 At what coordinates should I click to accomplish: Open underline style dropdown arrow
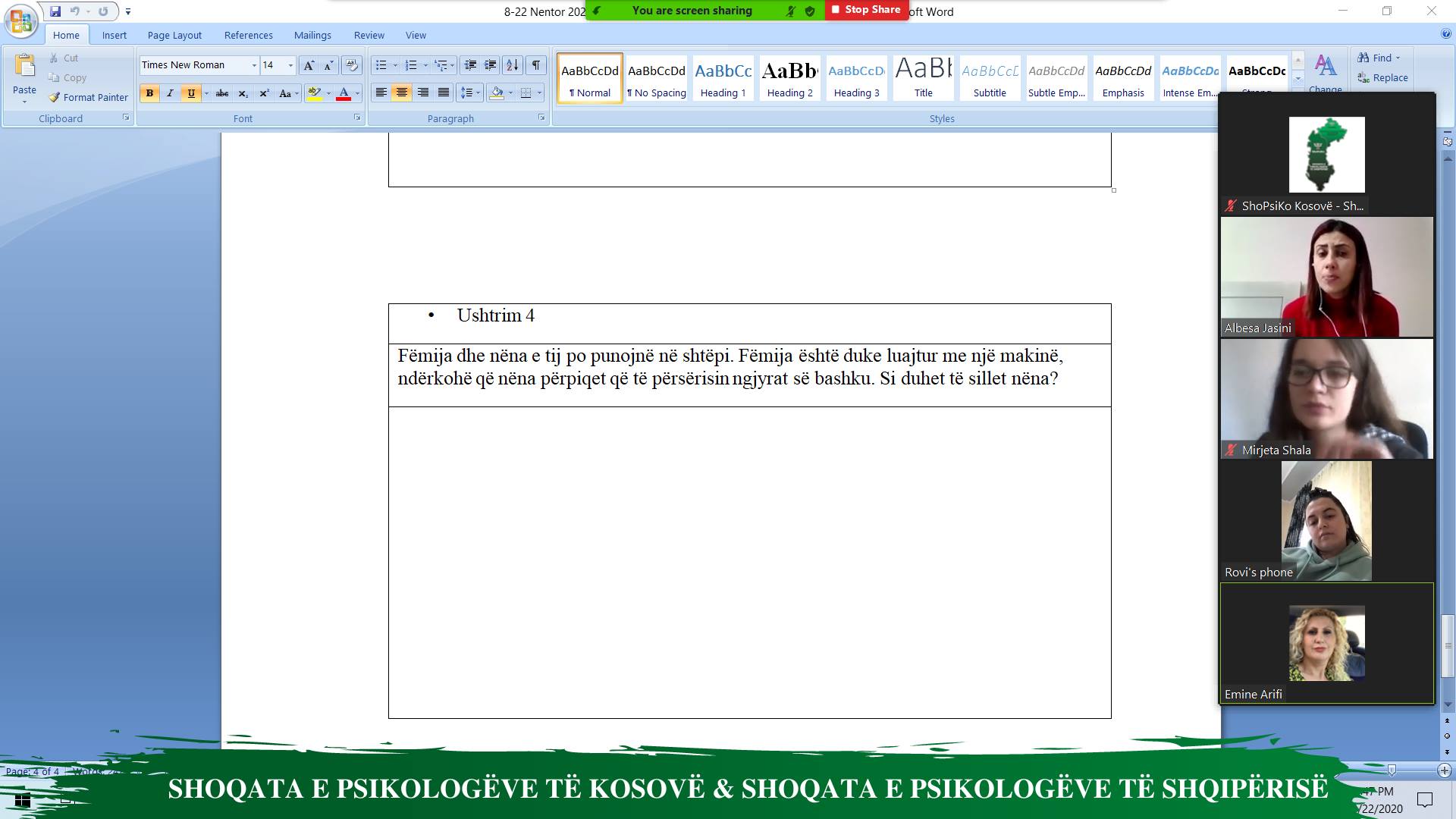(x=206, y=93)
